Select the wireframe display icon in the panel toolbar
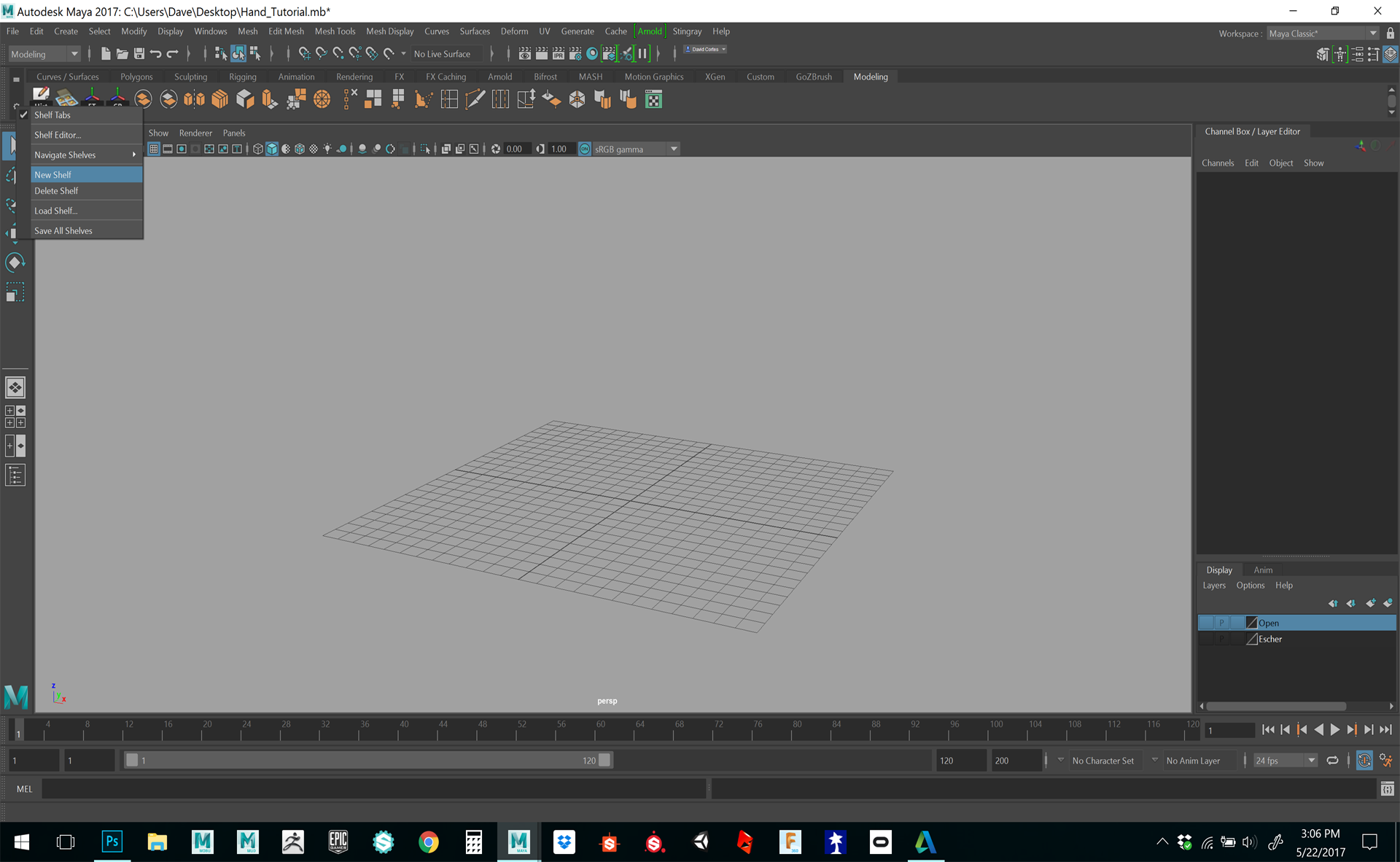Image resolution: width=1400 pixels, height=862 pixels. (x=257, y=149)
